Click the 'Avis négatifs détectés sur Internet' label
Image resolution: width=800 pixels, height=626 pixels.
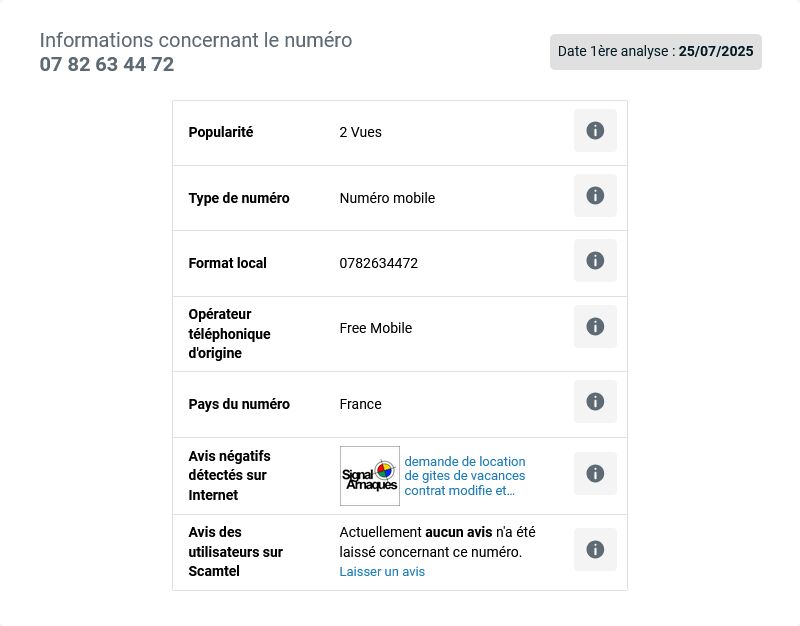coord(230,475)
